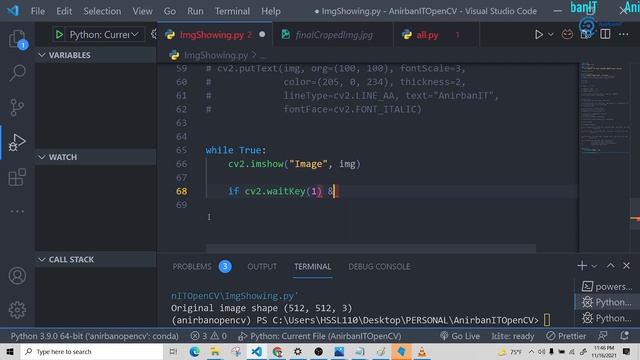Click kite: ready status item
Viewport: 640px width, 360px height.
513,336
